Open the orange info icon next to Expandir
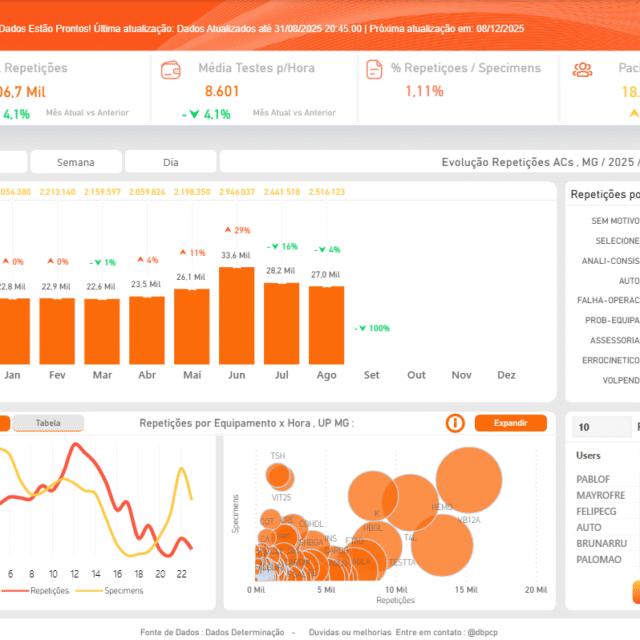Screen dimensions: 640x640 click(x=455, y=423)
